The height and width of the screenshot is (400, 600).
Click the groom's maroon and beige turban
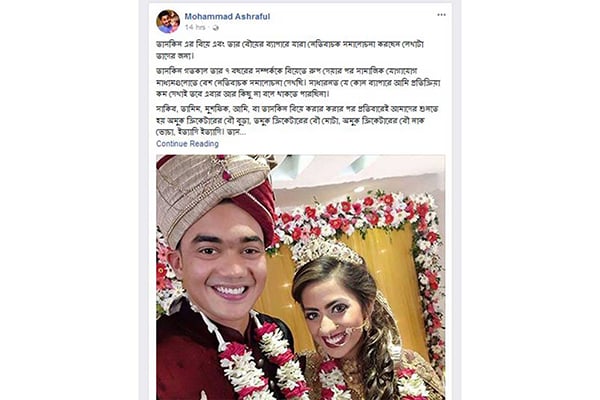click(214, 195)
